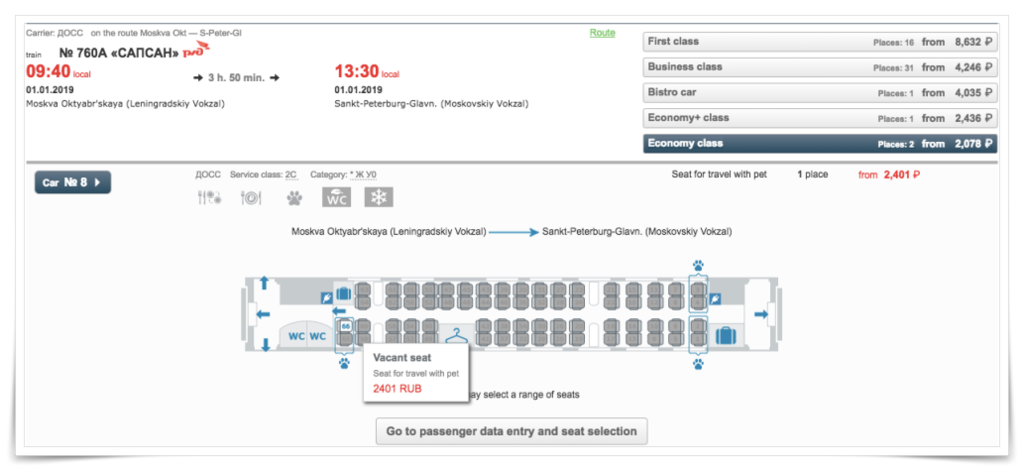1024x471 pixels.
Task: Select vacant seat 66 in car map
Action: tap(345, 325)
